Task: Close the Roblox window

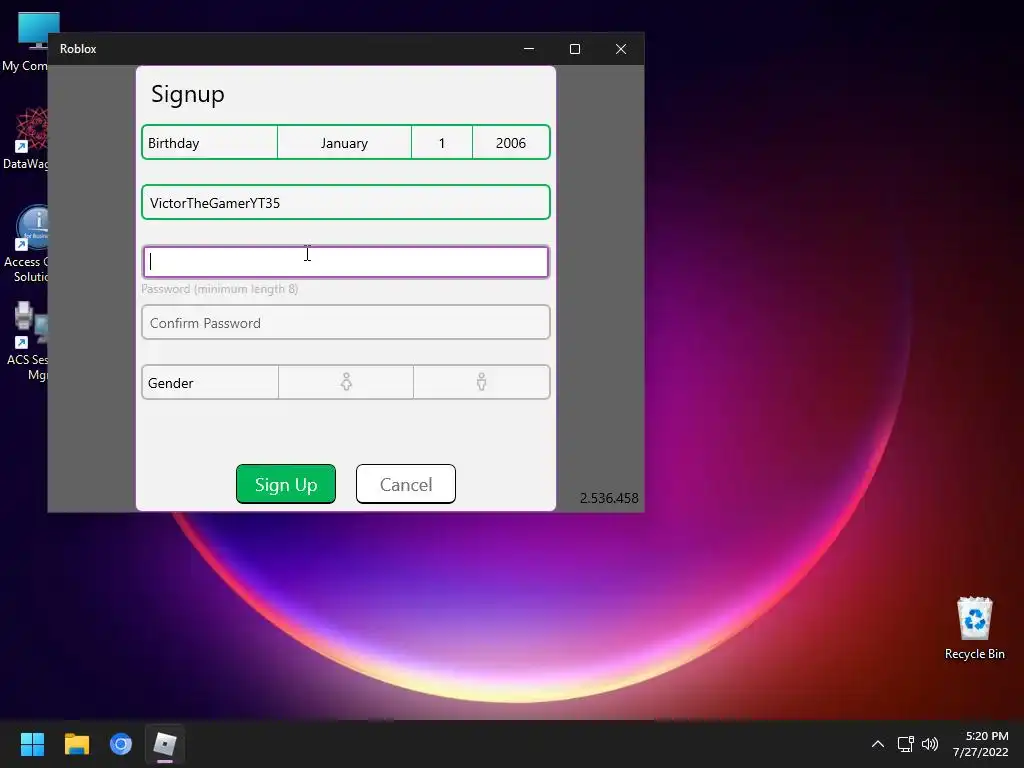Action: [621, 49]
